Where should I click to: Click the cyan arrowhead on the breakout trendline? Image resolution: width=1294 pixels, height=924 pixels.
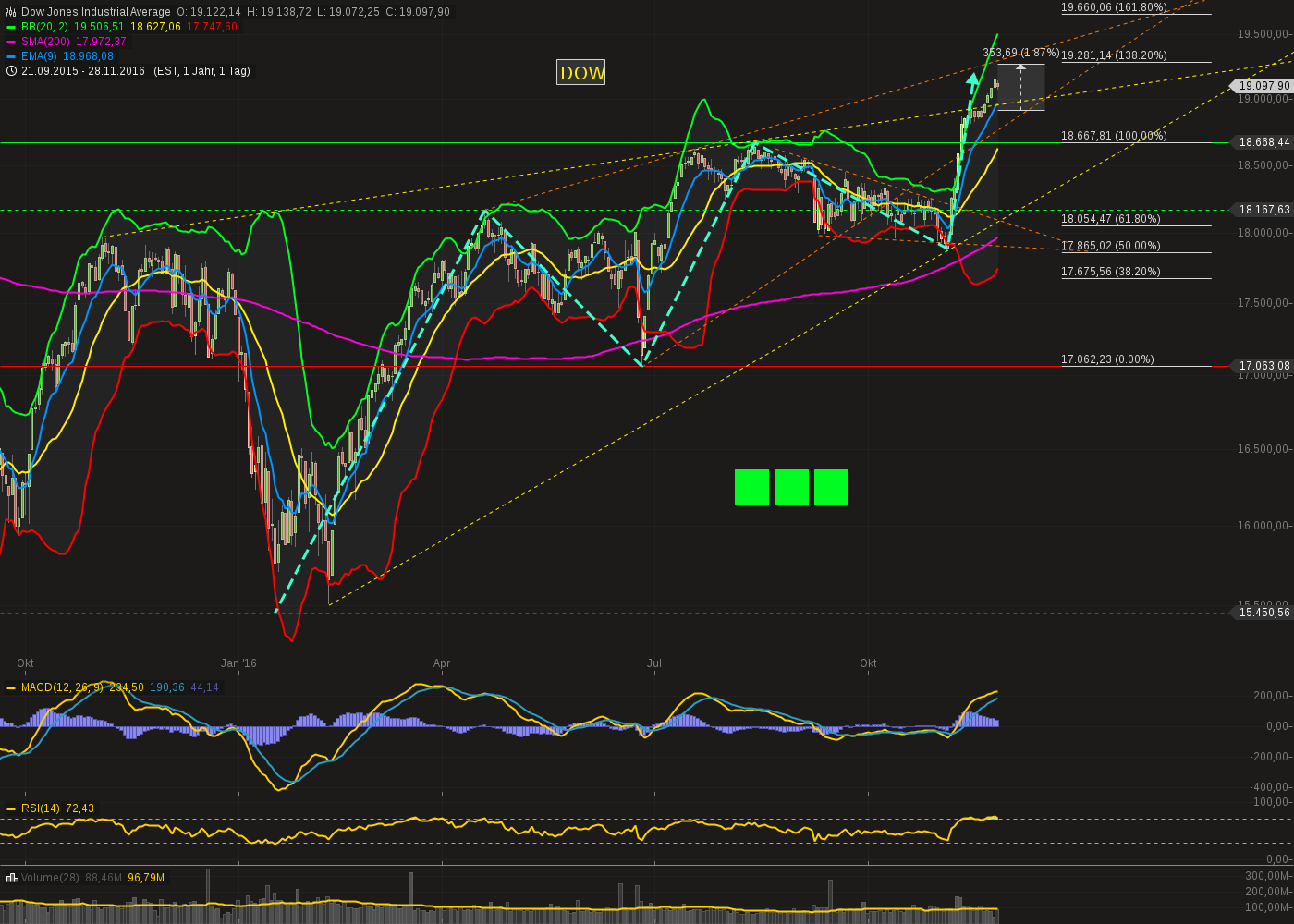click(x=972, y=79)
